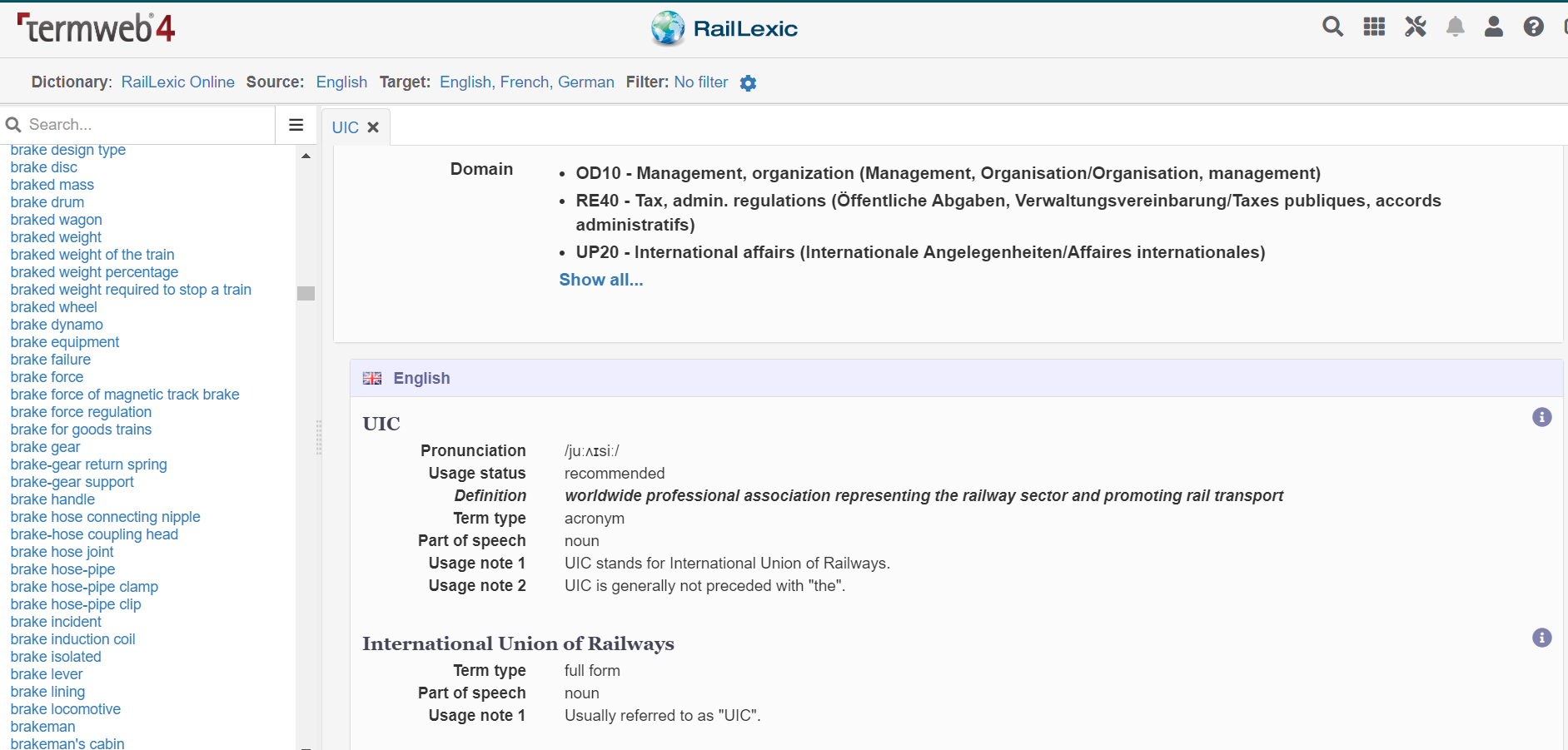The height and width of the screenshot is (750, 1568).
Task: Open term 'brake dynamo'
Action: click(57, 325)
